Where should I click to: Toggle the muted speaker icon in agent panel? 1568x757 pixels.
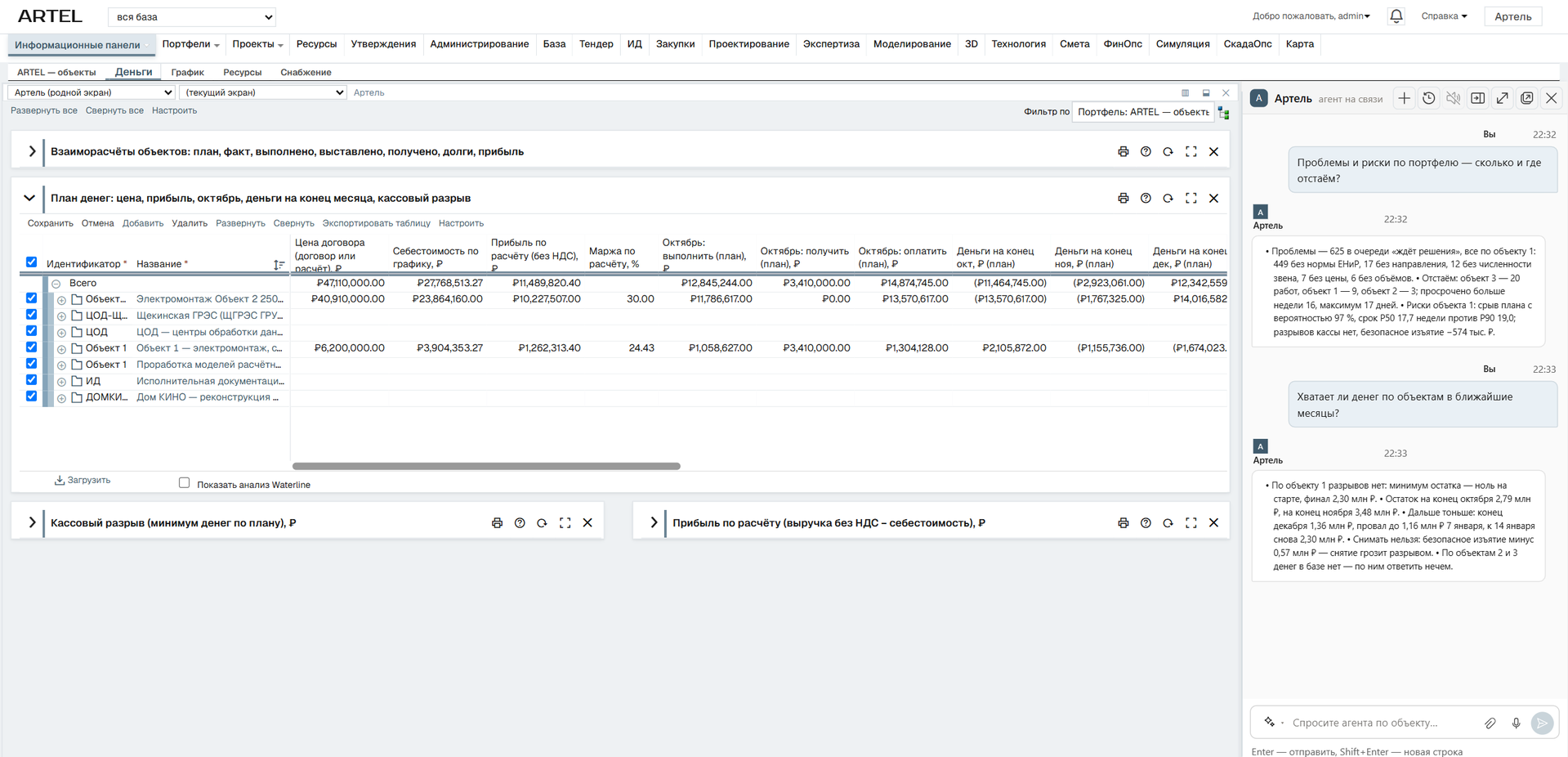click(1453, 99)
